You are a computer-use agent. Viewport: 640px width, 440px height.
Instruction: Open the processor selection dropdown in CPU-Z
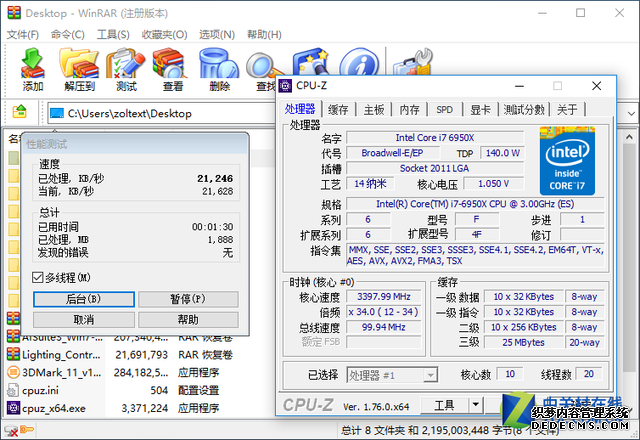pos(430,375)
